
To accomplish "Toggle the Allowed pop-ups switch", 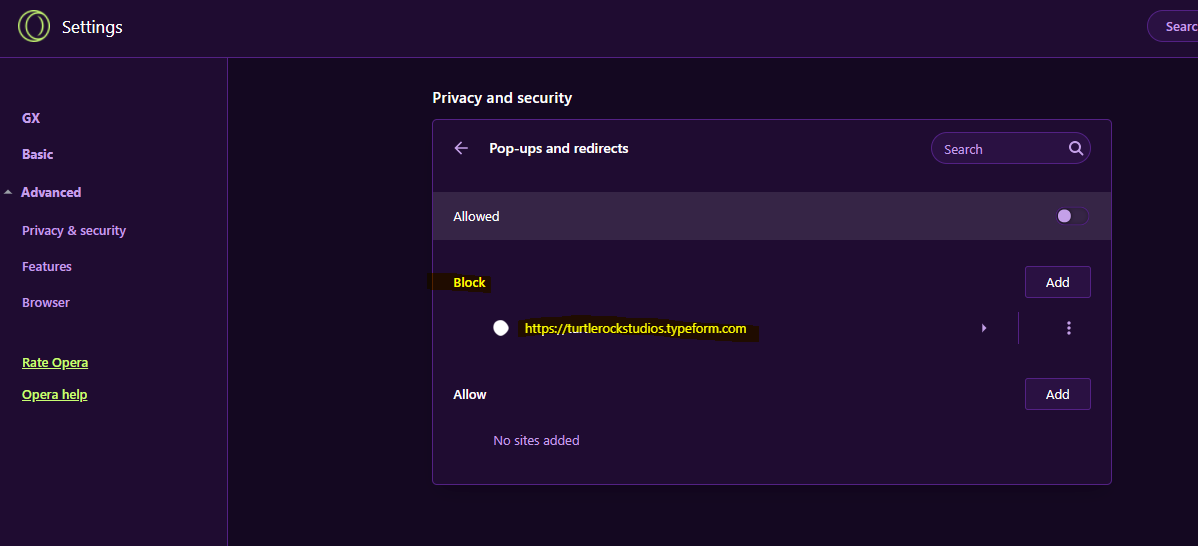I will tap(1072, 216).
